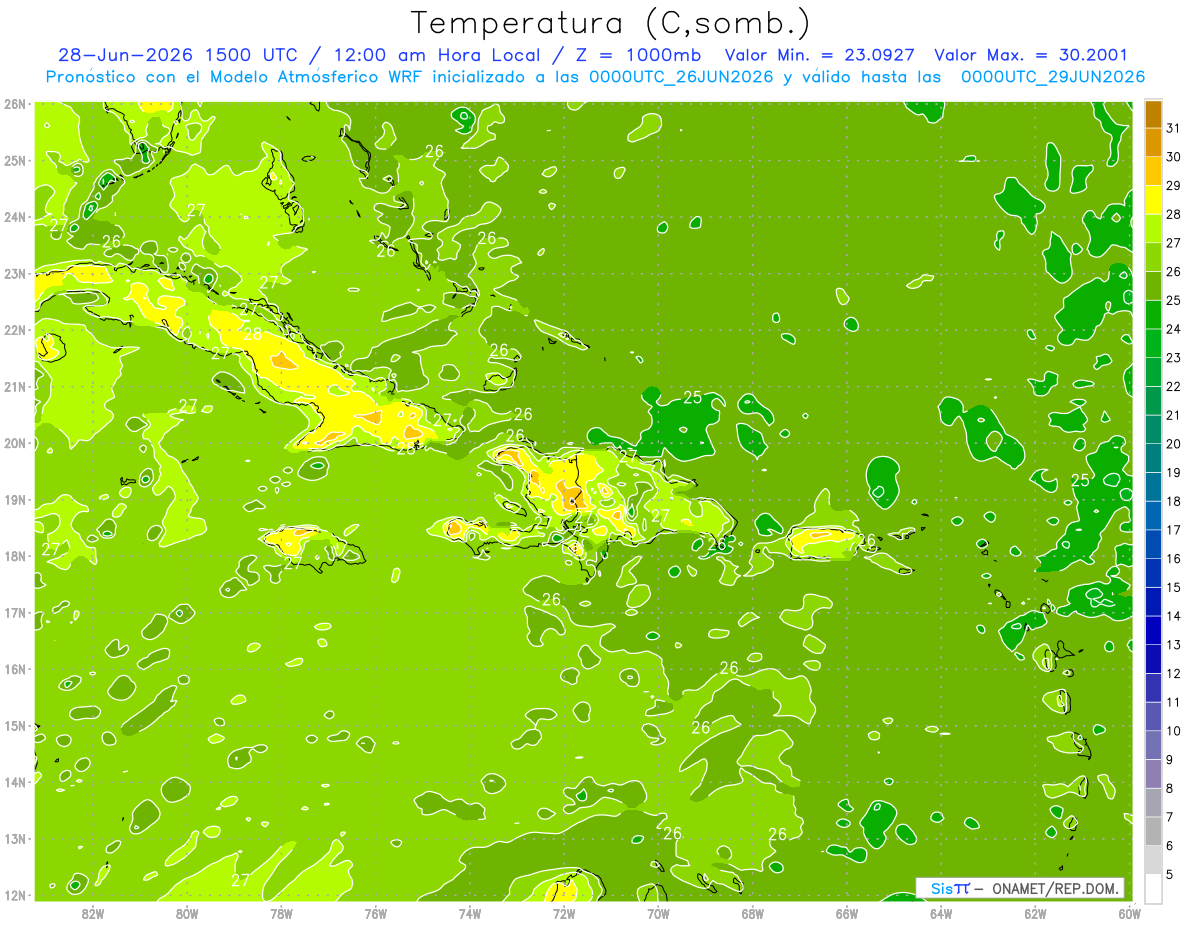Click the blue swatch between 15 and 16
Image resolution: width=1200 pixels, height=927 pixels.
pos(1153,573)
